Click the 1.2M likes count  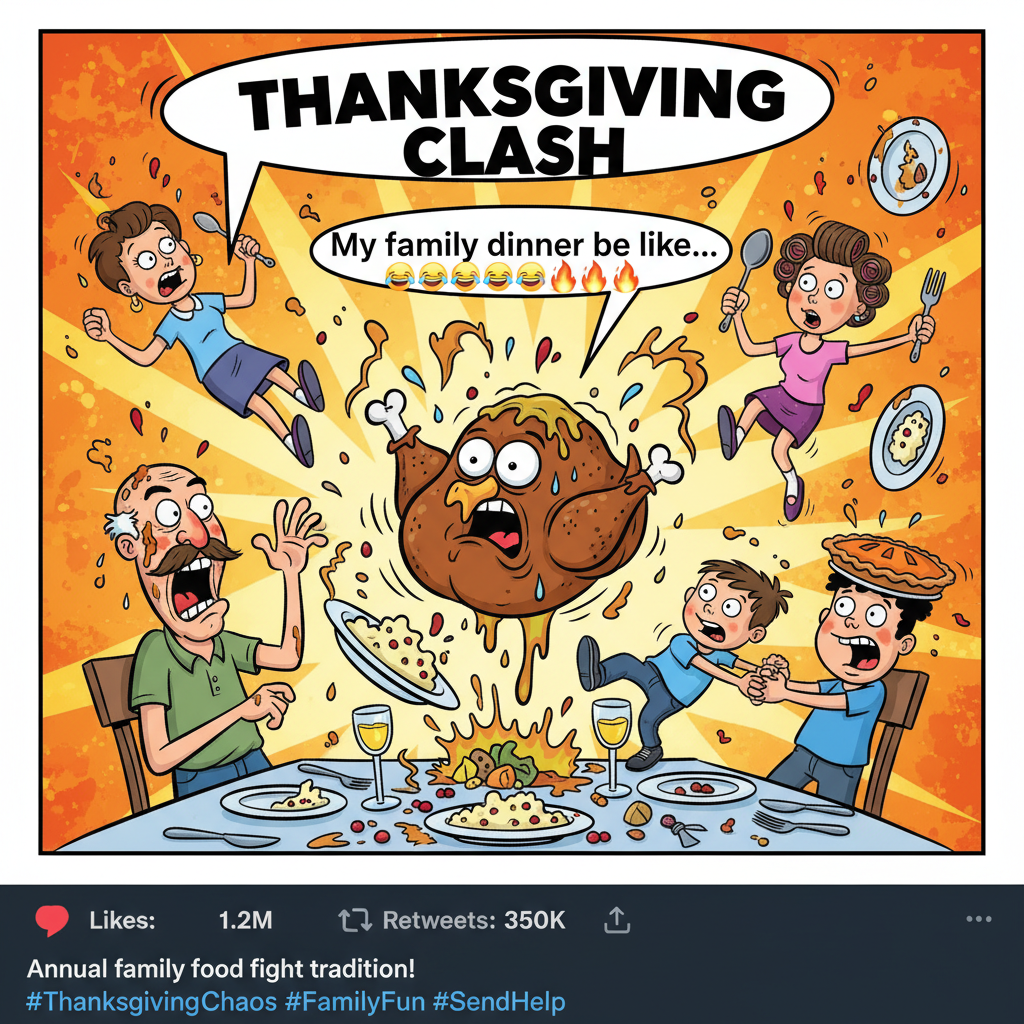[245, 920]
